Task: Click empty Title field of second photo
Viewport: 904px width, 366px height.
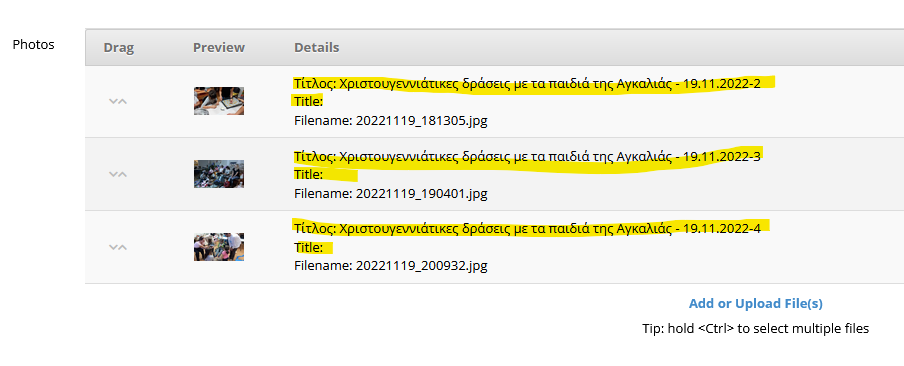Action: click(x=308, y=175)
